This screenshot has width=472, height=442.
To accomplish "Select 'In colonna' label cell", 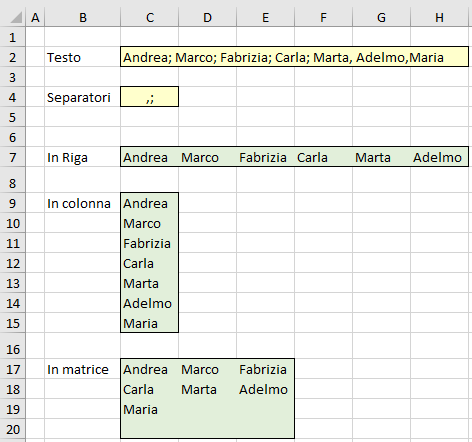I will [x=82, y=203].
